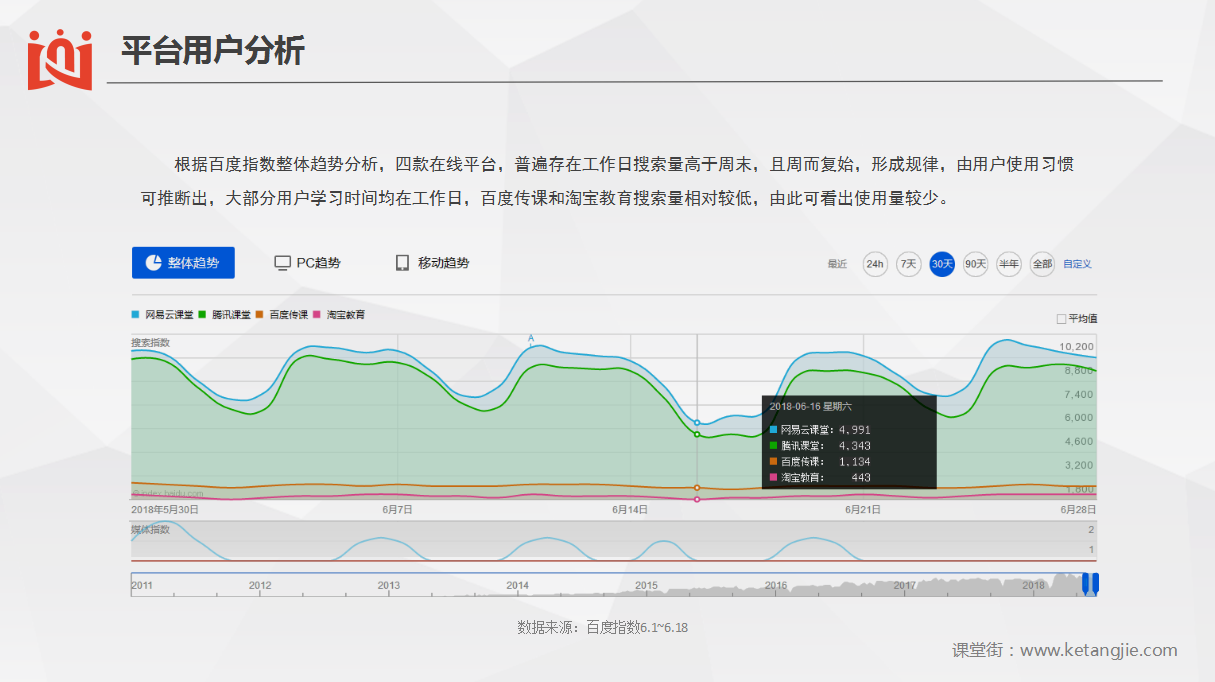Click the 2015 label on the year timeline
The image size is (1215, 682).
pos(646,585)
